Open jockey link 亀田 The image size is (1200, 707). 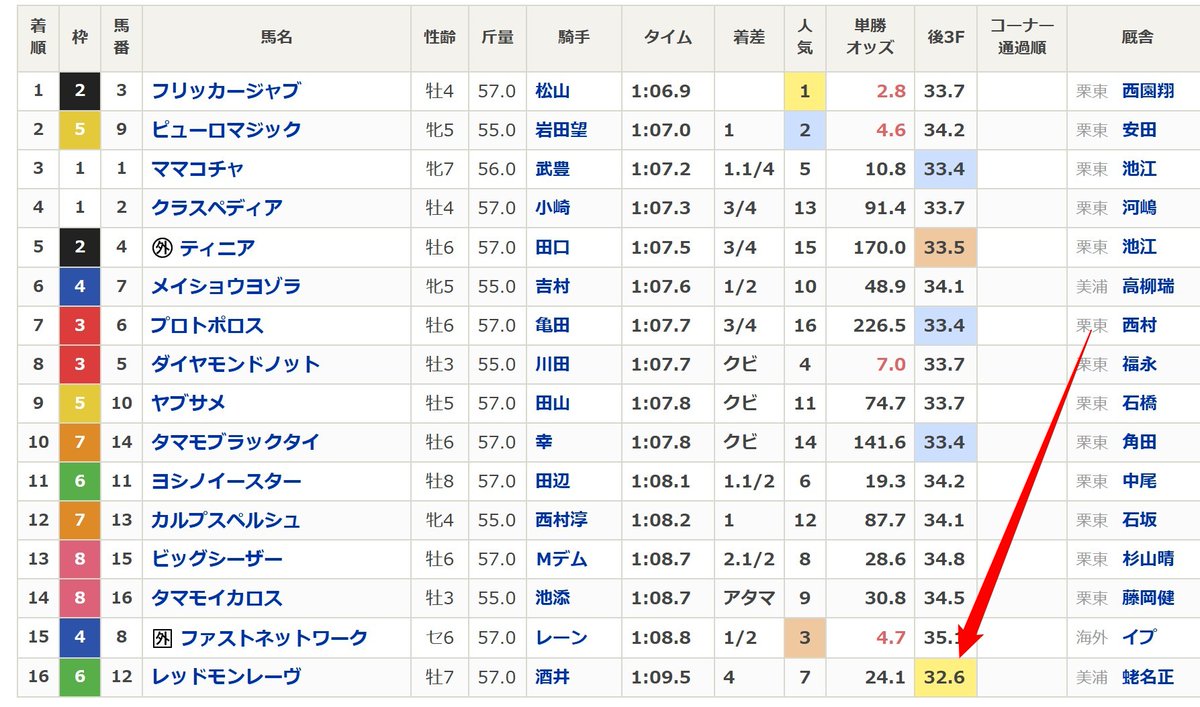pos(552,325)
